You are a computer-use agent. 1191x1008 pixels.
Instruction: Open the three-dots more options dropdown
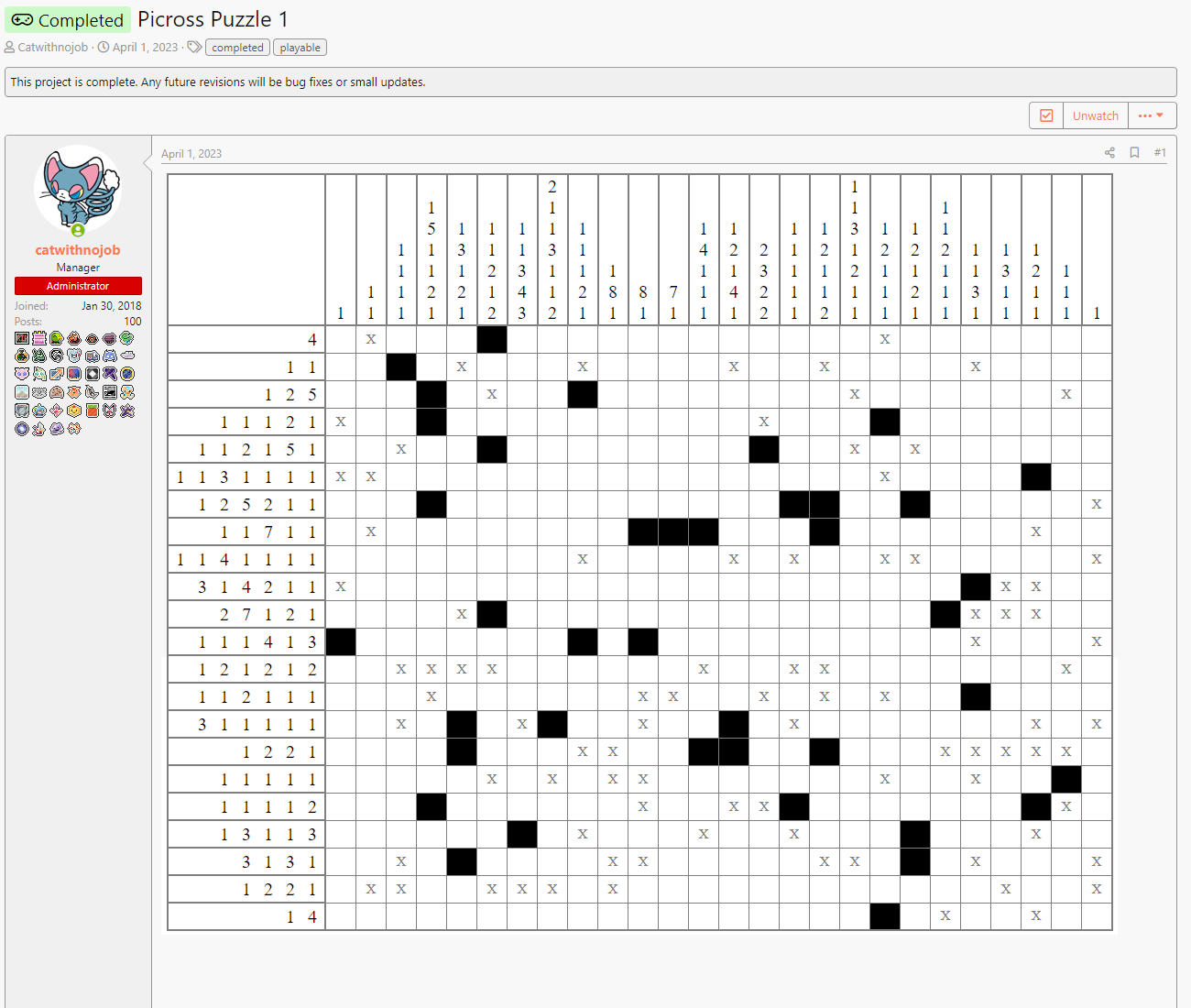point(1152,115)
